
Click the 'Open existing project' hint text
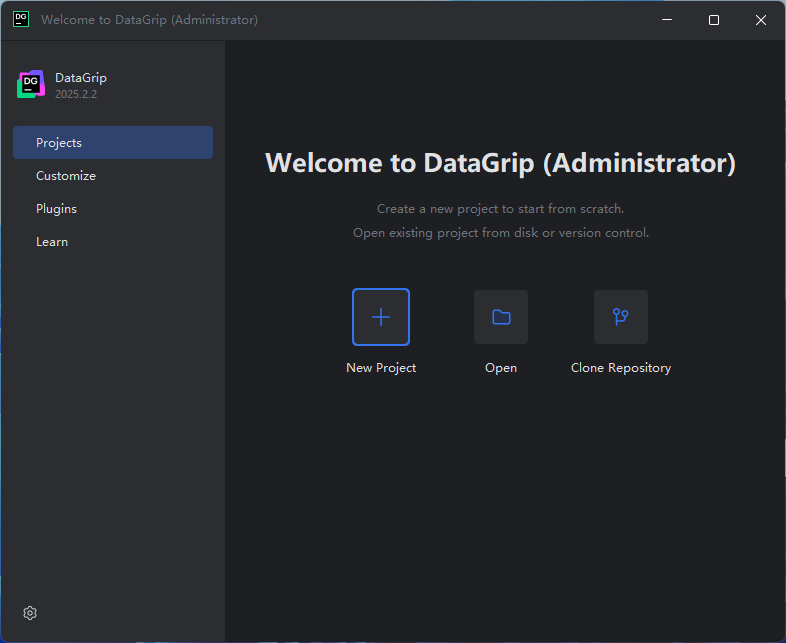coord(501,233)
